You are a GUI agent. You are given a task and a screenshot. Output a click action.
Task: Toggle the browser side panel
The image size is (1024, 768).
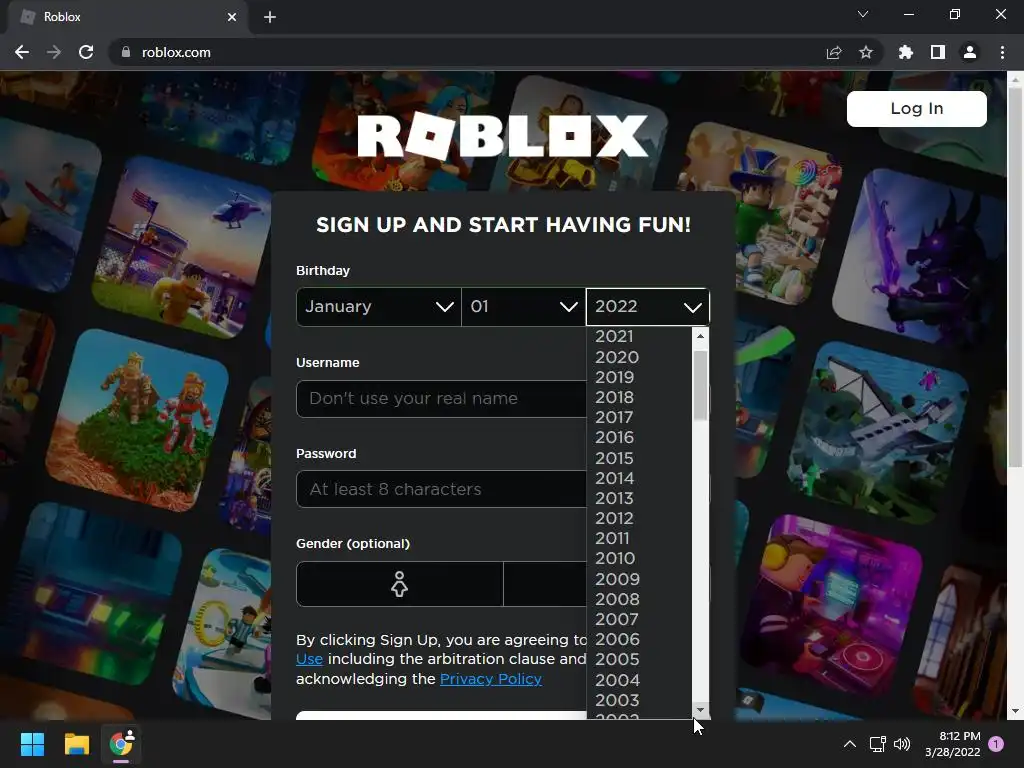(938, 52)
